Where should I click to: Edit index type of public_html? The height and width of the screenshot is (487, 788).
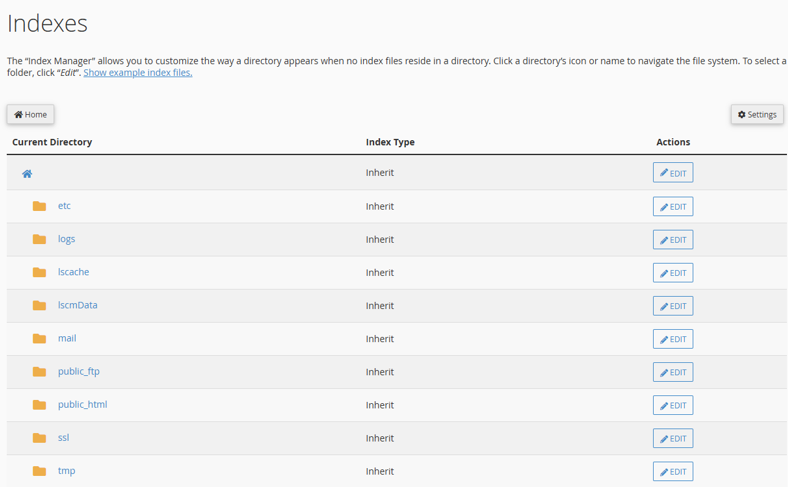pyautogui.click(x=672, y=406)
